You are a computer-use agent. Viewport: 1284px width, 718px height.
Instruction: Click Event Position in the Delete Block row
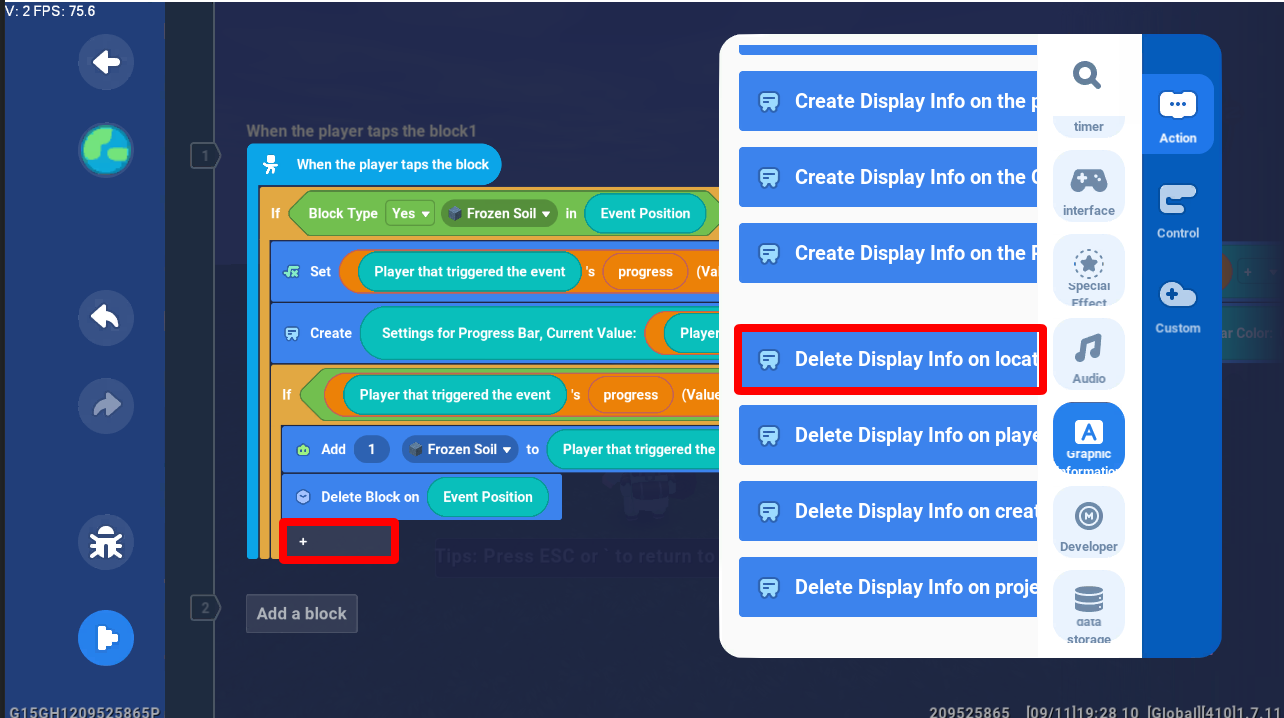click(488, 497)
